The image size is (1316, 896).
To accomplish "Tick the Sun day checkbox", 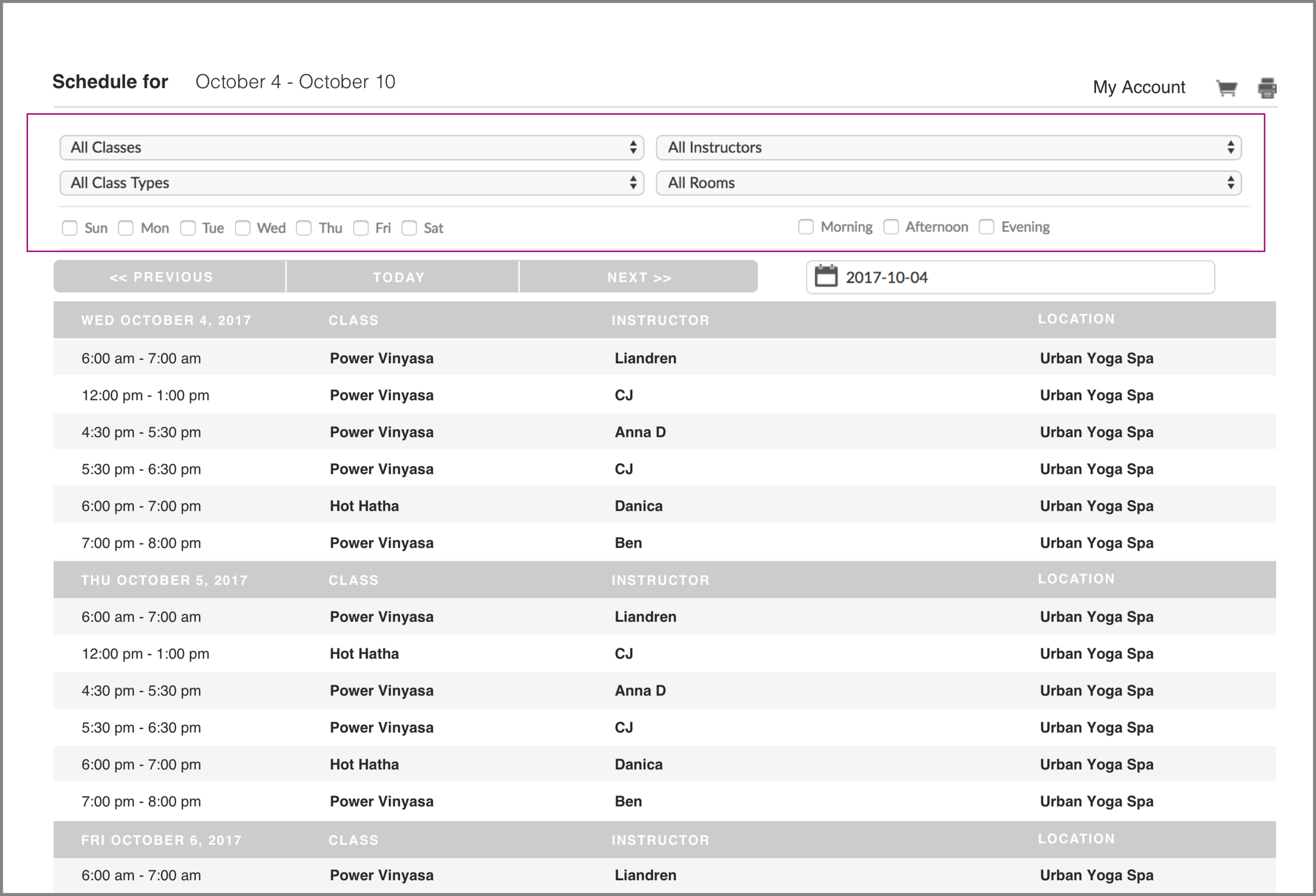I will click(x=69, y=227).
